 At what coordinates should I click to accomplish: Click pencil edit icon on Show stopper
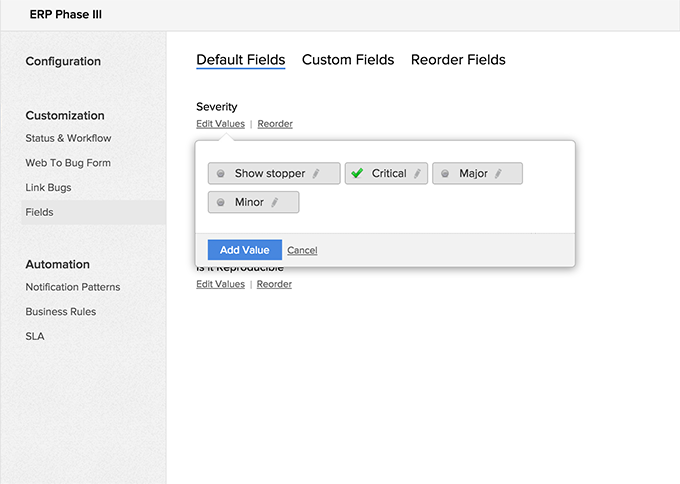316,174
